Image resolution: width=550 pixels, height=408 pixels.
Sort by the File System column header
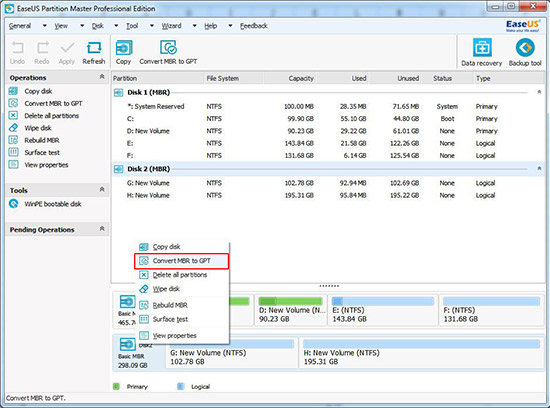coord(233,78)
